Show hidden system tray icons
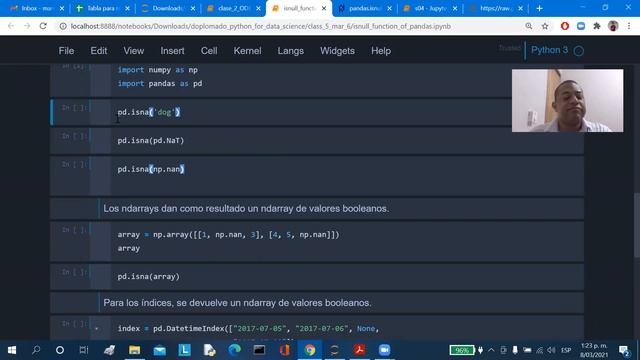Screen dimensions: 640x360 491,350
